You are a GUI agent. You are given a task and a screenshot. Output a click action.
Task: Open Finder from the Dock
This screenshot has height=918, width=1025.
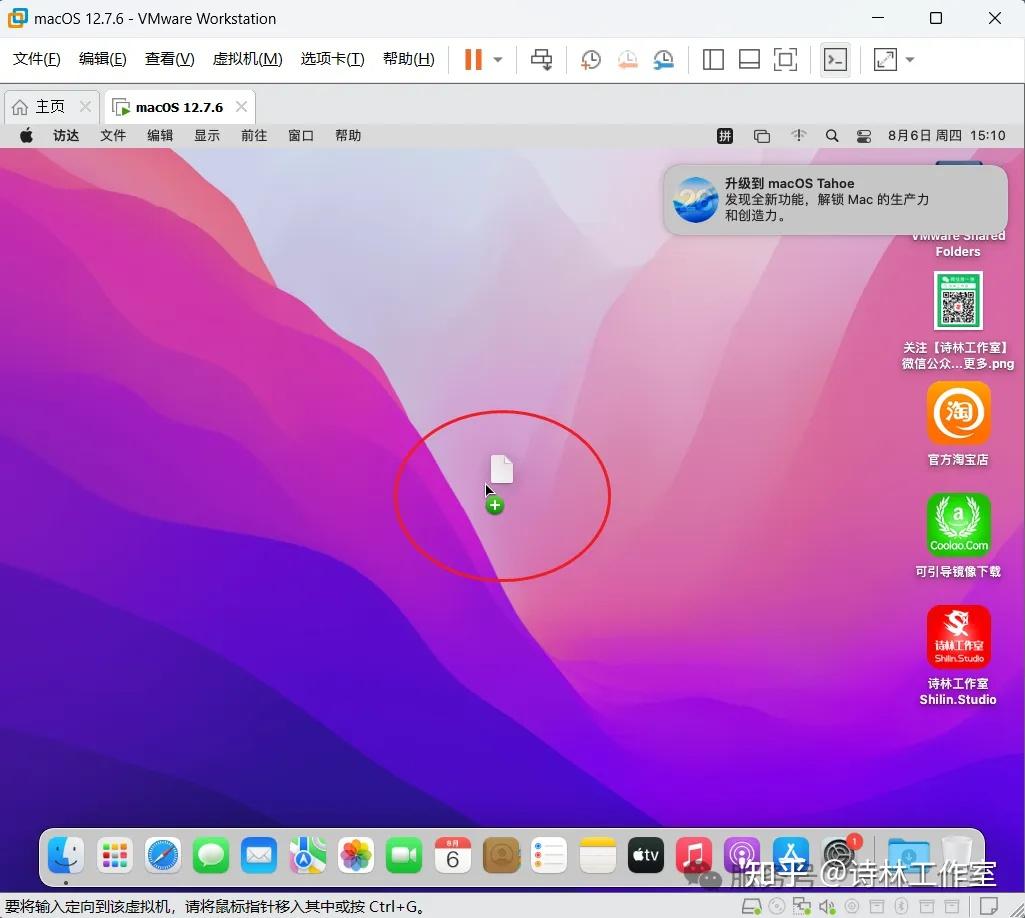click(x=66, y=855)
